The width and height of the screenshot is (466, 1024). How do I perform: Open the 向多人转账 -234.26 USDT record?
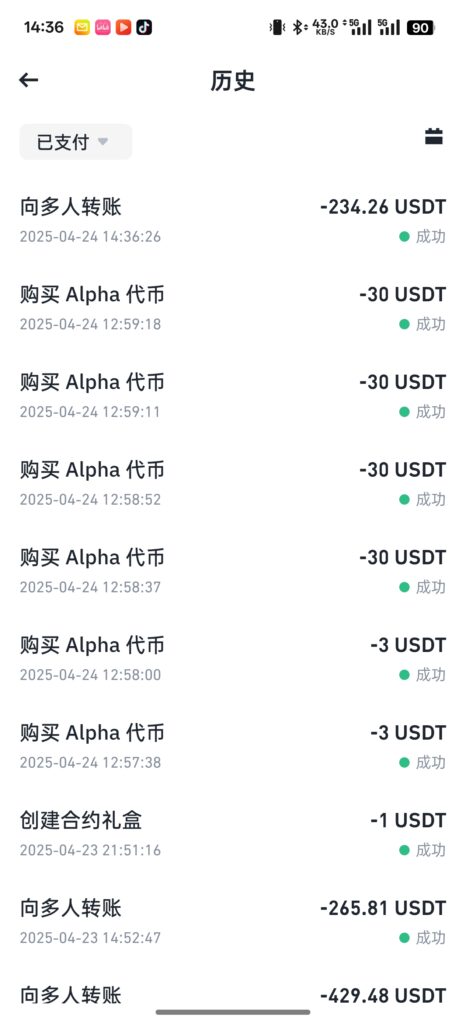tap(233, 221)
